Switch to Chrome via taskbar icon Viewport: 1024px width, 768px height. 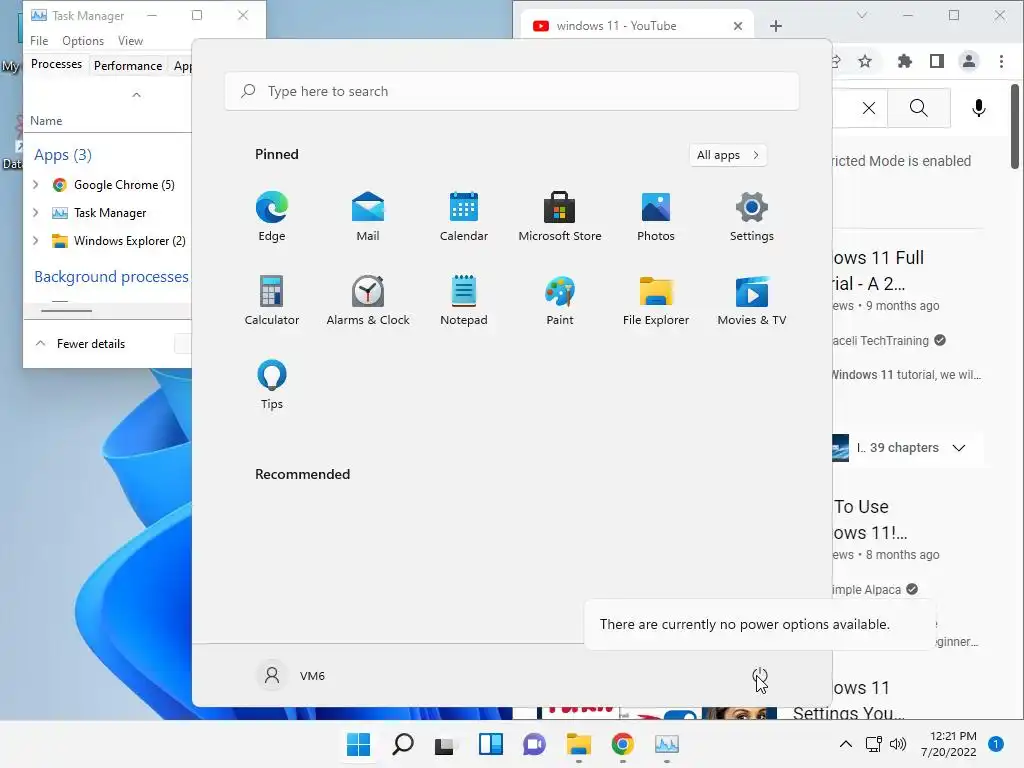pos(622,744)
